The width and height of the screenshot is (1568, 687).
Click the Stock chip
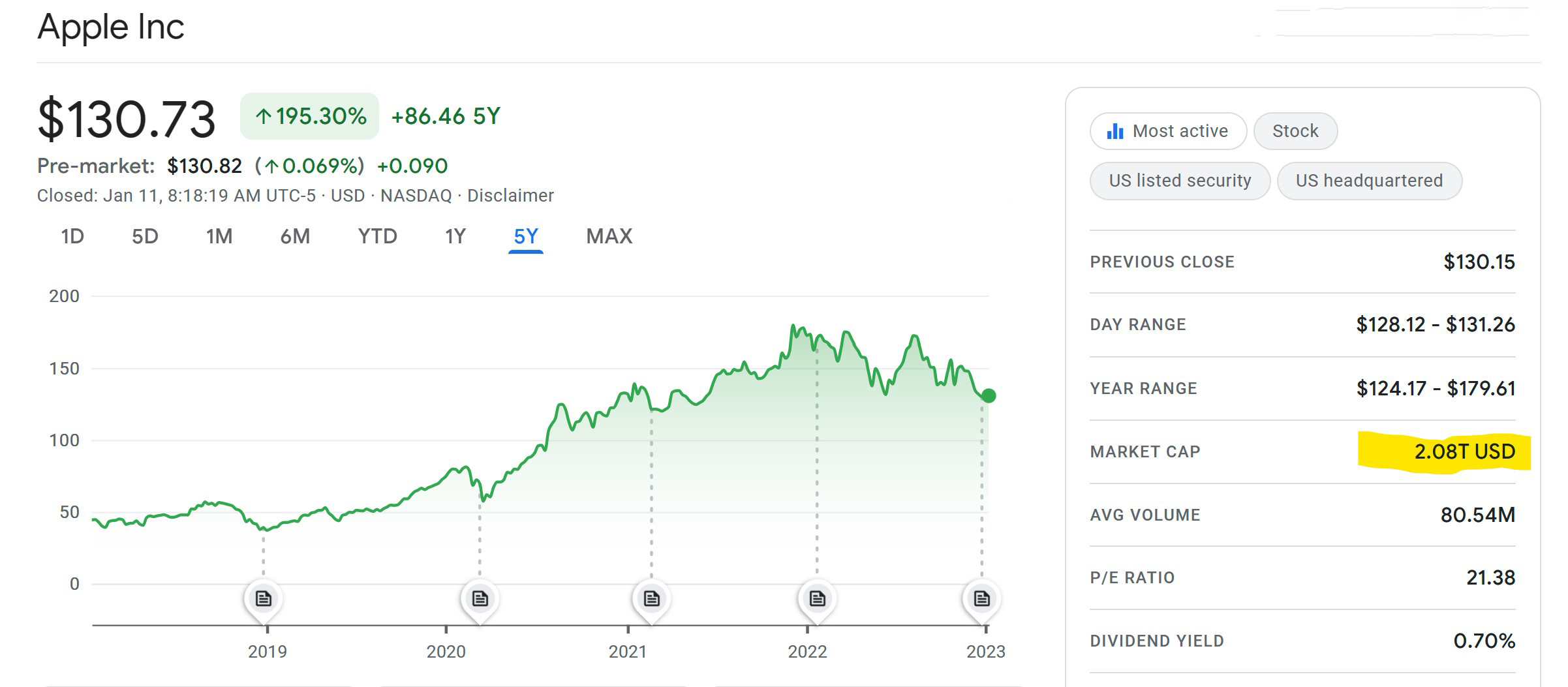coord(1295,131)
